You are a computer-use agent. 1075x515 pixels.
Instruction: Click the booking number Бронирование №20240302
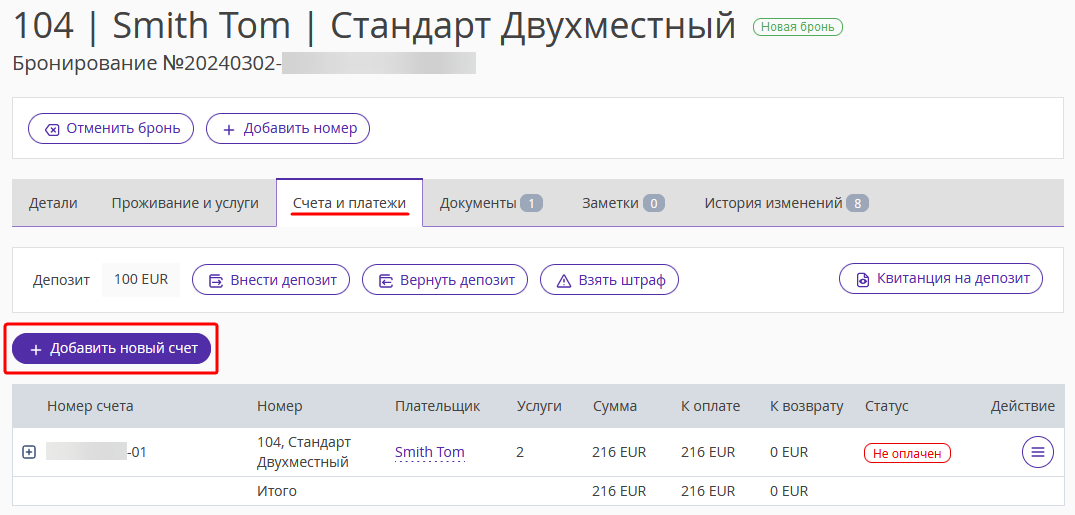coord(146,63)
